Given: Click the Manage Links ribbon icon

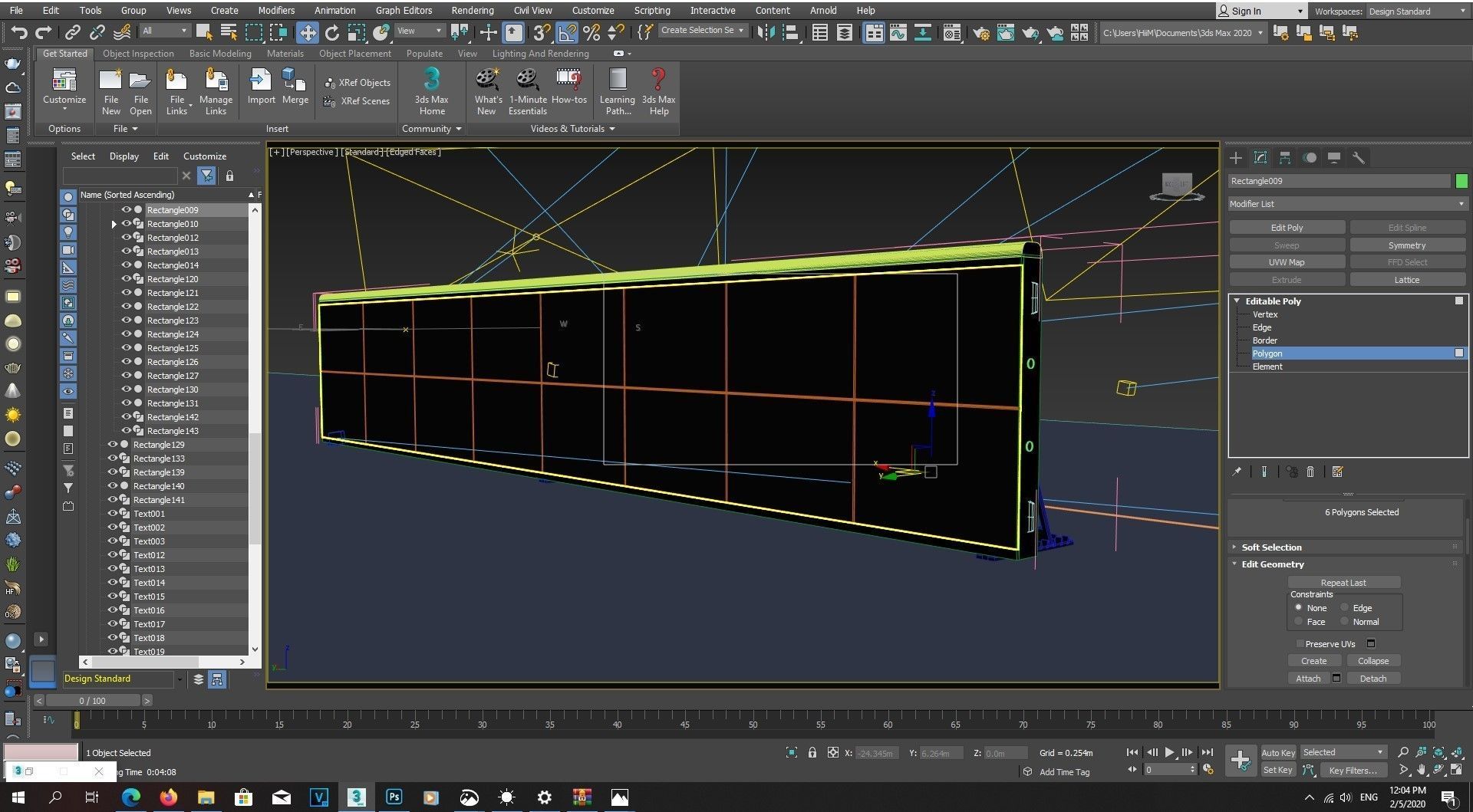Looking at the screenshot, I should point(216,91).
